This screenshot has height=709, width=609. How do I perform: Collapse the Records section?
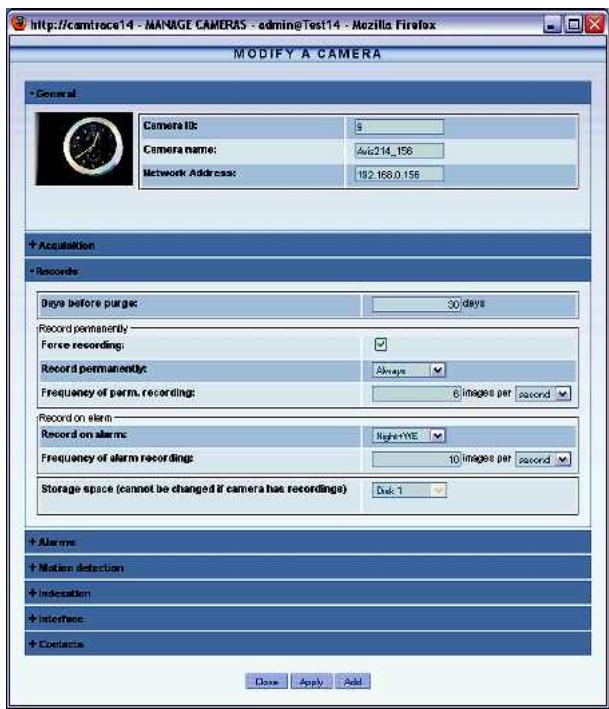coord(307,271)
